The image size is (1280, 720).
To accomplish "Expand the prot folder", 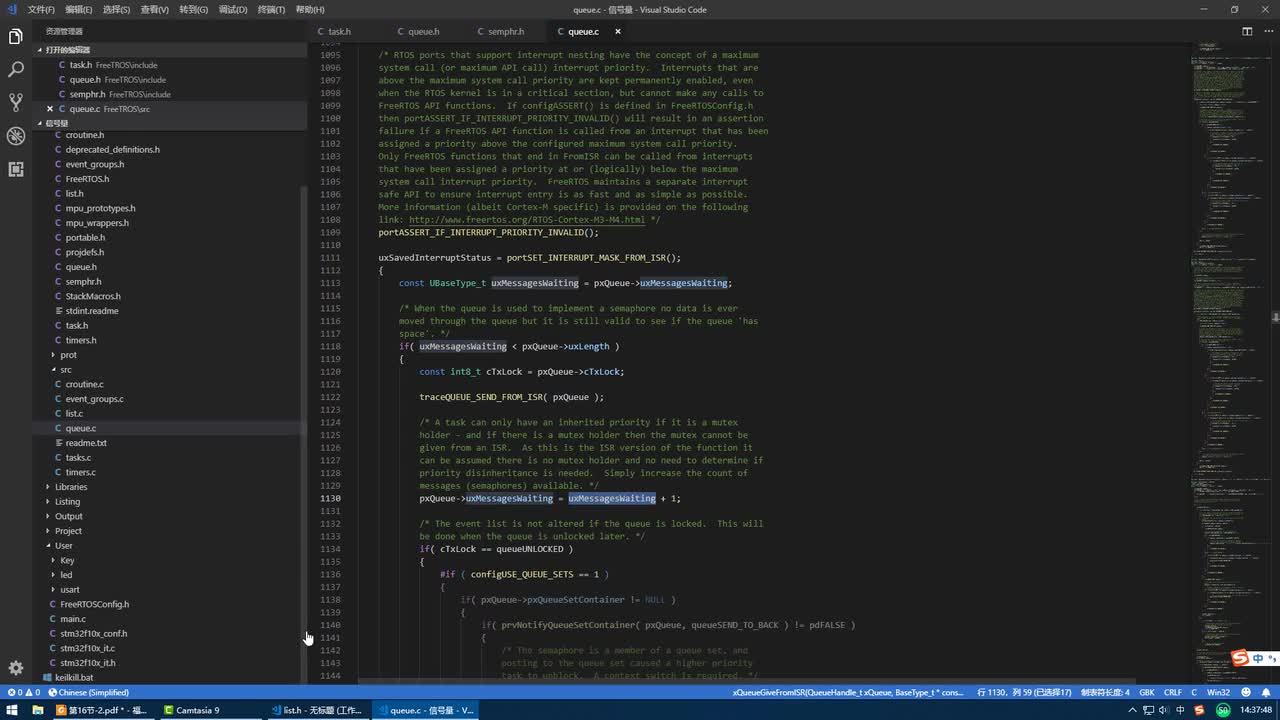I will point(68,355).
